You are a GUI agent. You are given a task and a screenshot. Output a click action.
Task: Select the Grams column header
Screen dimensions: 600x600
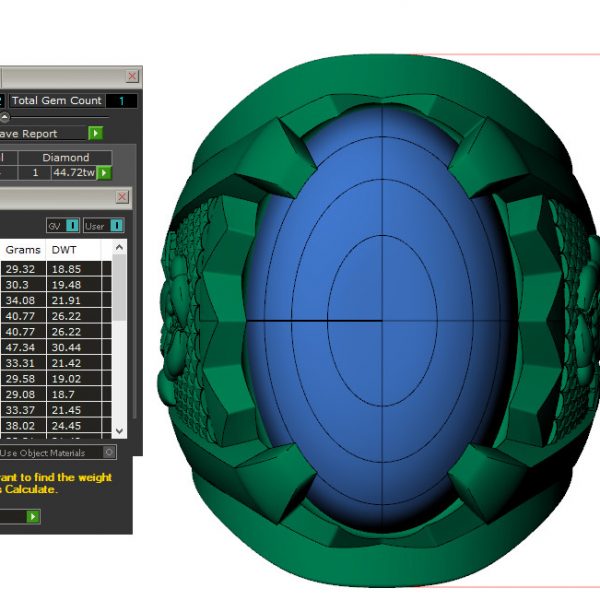pyautogui.click(x=22, y=249)
